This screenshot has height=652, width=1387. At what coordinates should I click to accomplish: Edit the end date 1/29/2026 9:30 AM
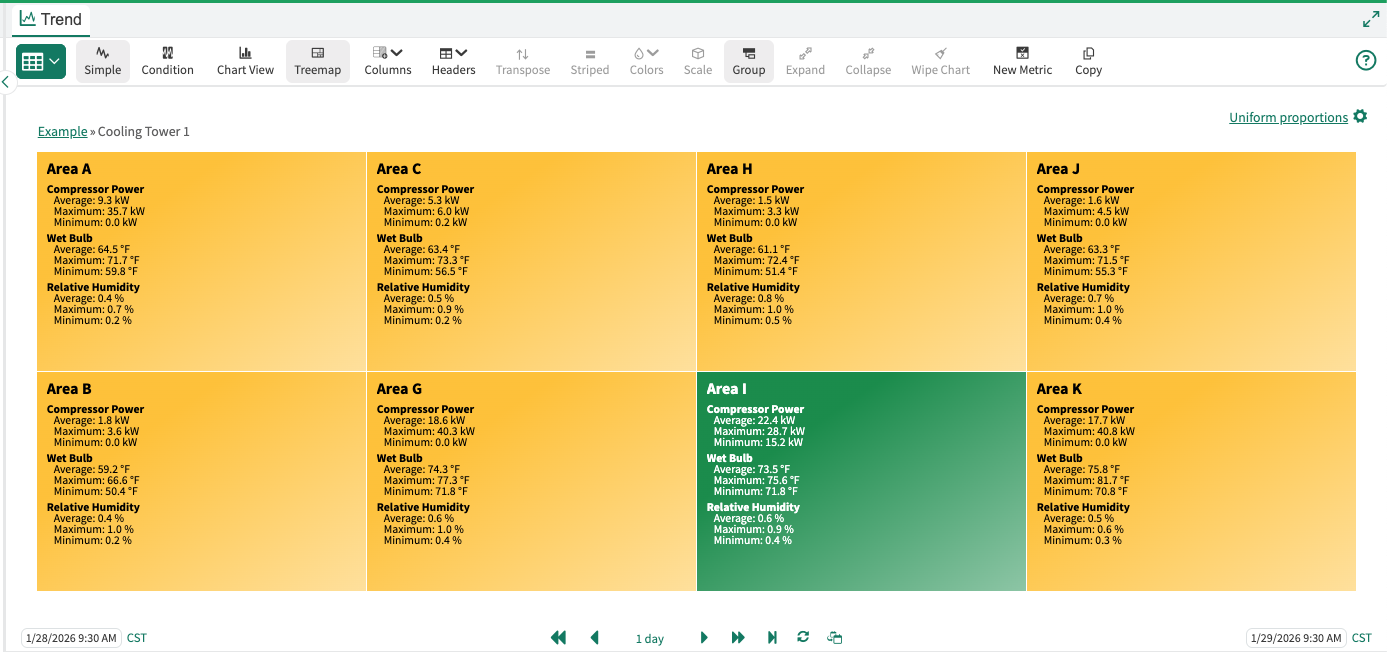1296,638
